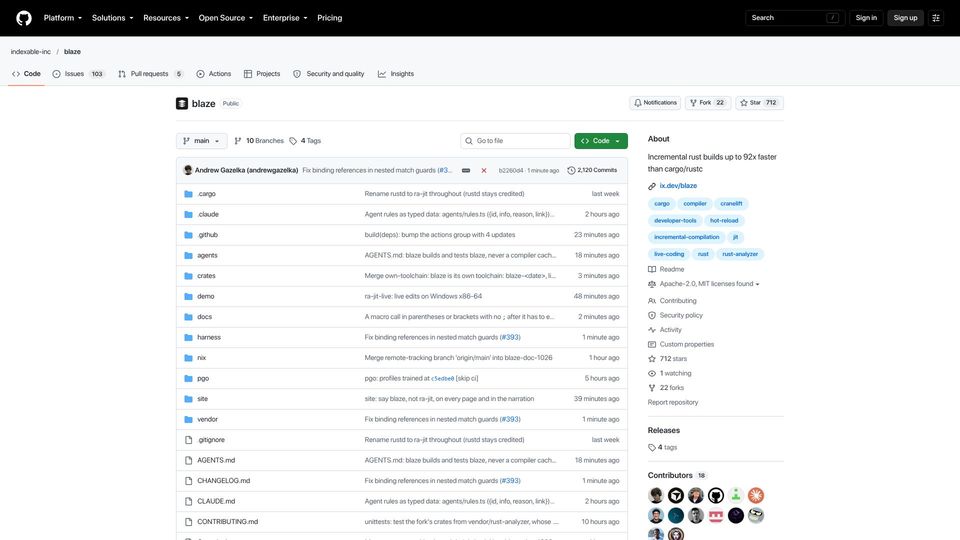This screenshot has height=540, width=960.
Task: View the failed CI status X icon
Action: tap(484, 170)
